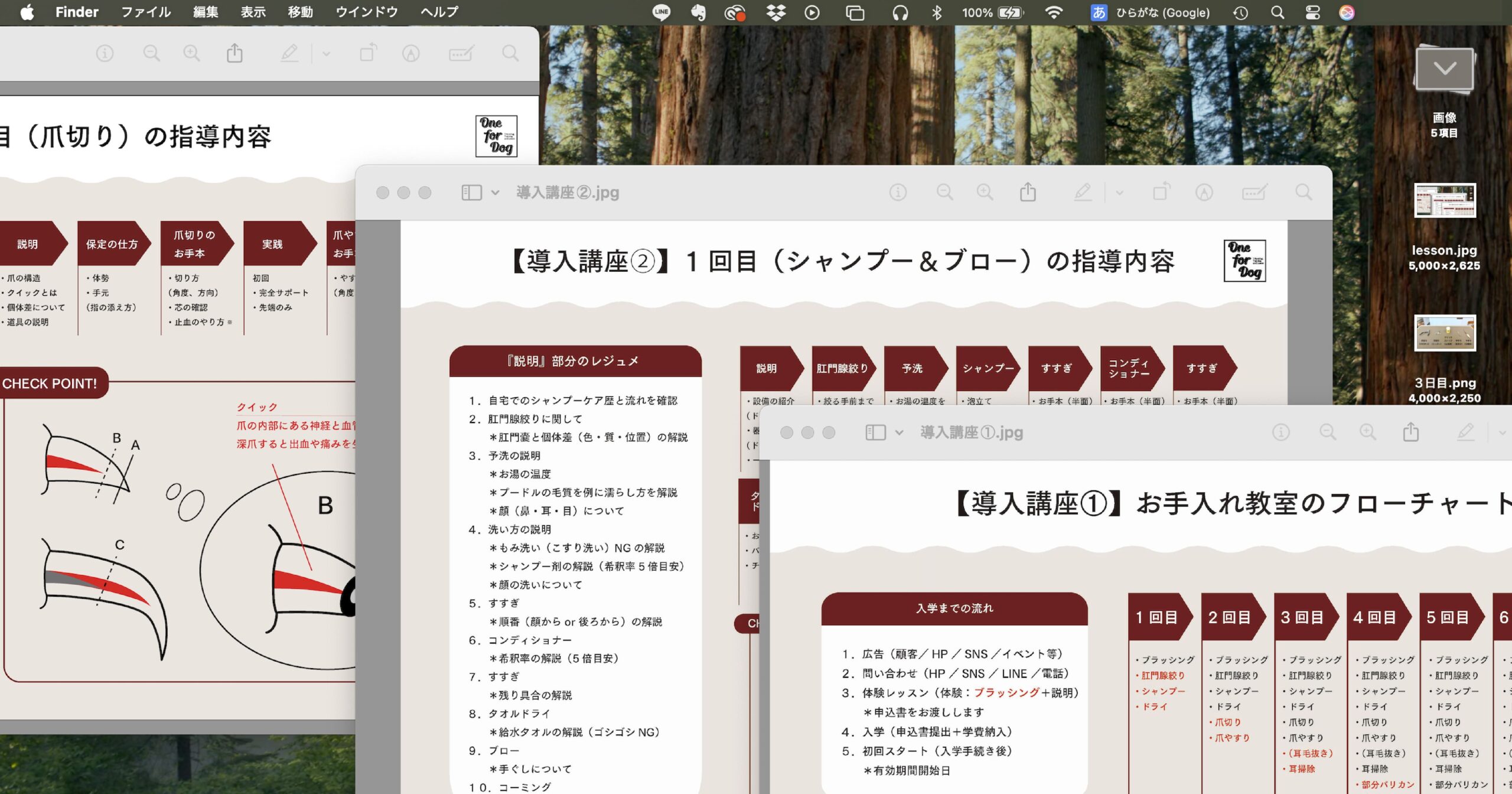
Task: Zoom out in the 導入講座①.jpg window
Action: coord(1328,432)
